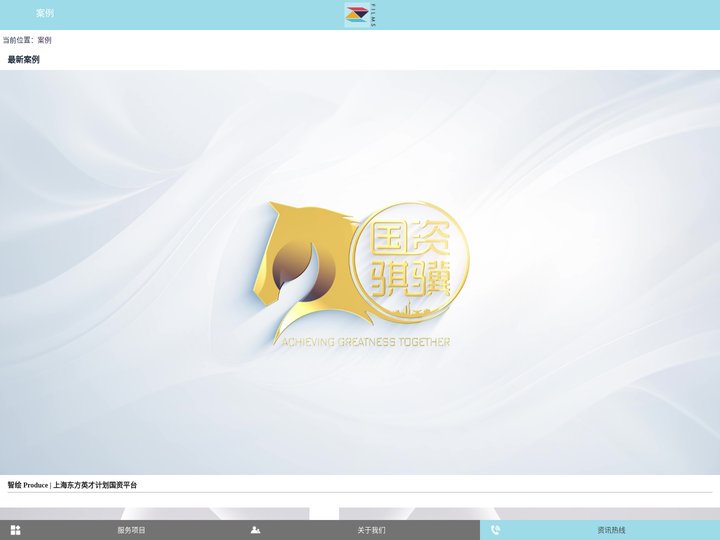The image size is (720, 540).
Task: Click the 案例 header title
Action: 45,13
